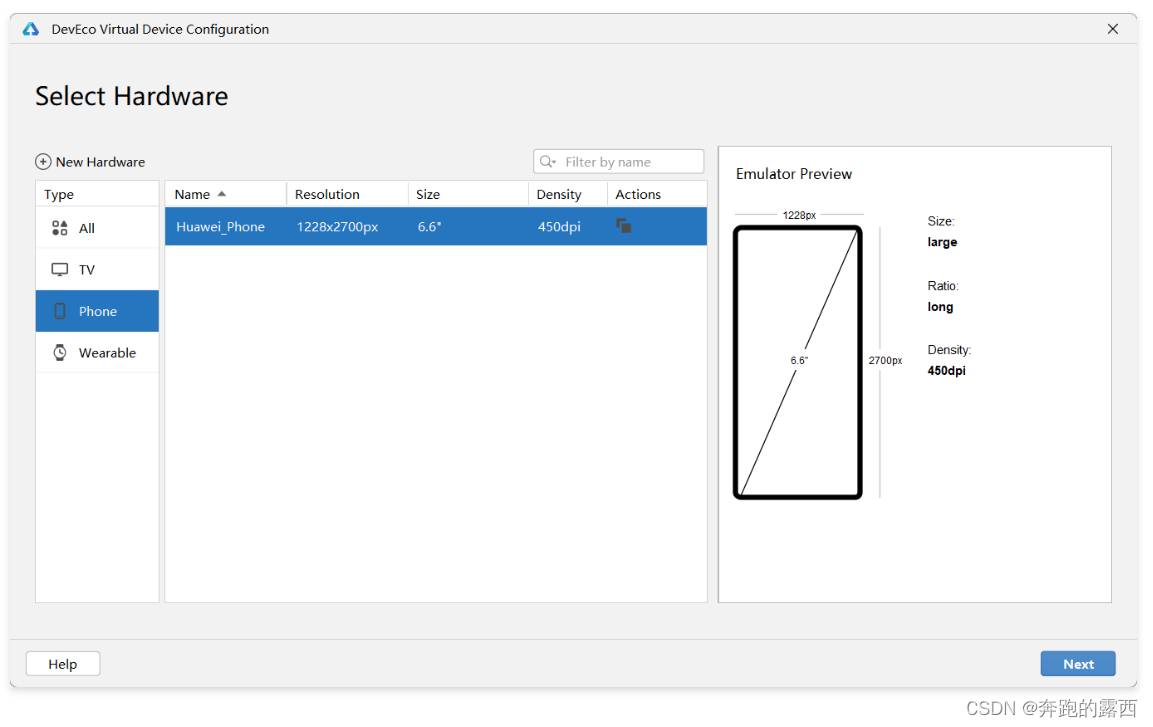Click the 6.6" size cell
Image resolution: width=1153 pixels, height=727 pixels.
(429, 226)
